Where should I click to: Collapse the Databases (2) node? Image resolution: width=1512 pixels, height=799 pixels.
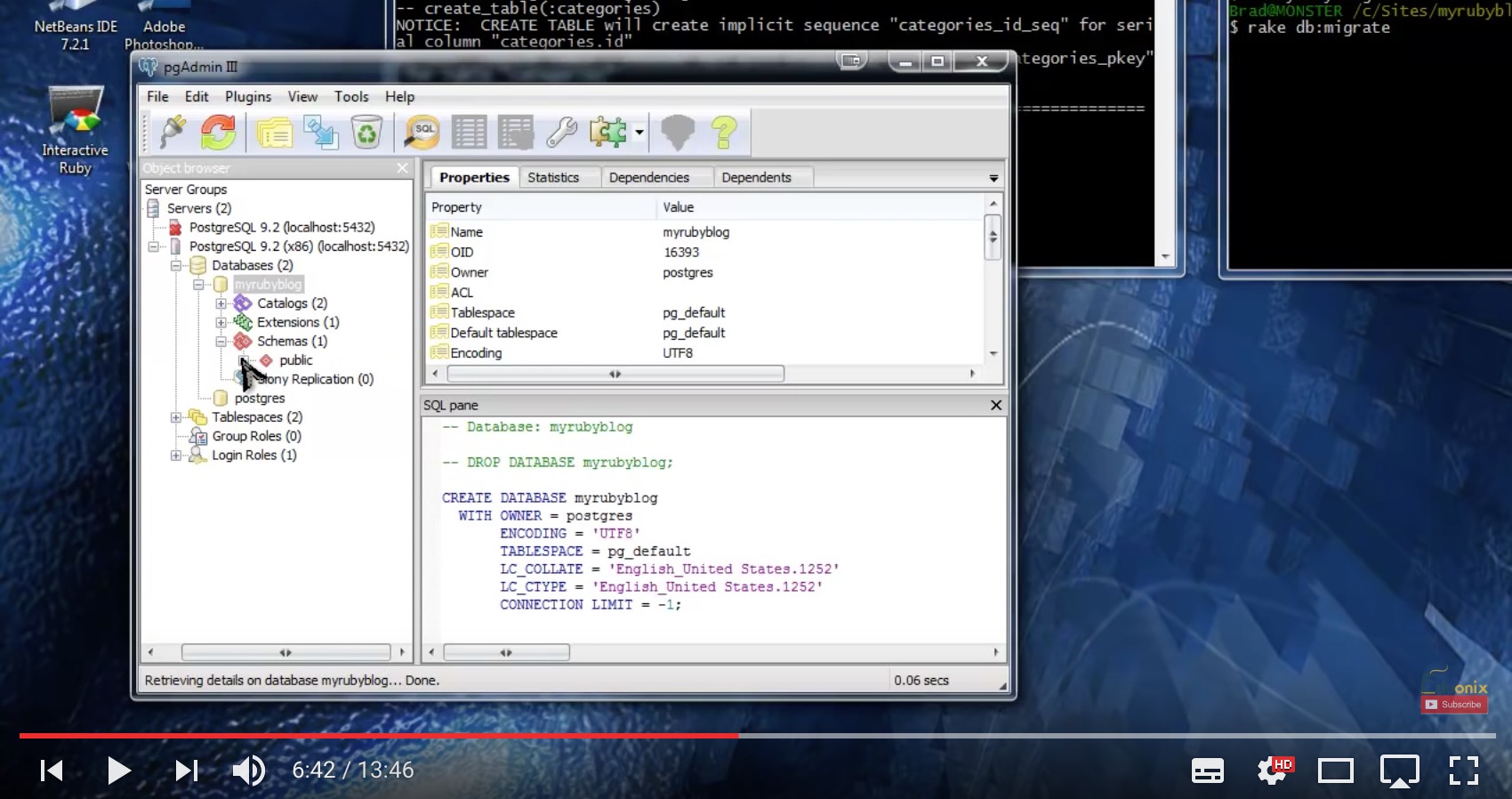click(x=176, y=265)
